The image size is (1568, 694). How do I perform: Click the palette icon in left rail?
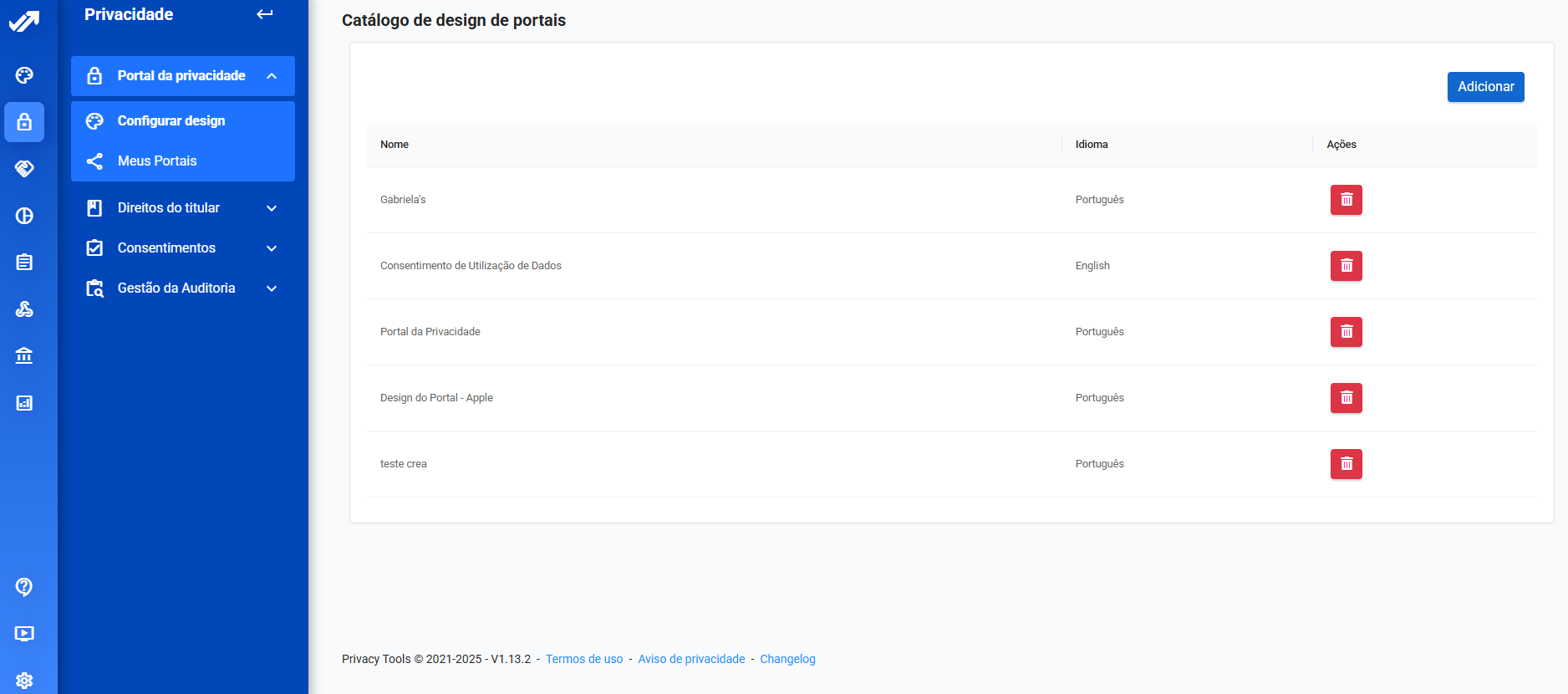click(24, 75)
